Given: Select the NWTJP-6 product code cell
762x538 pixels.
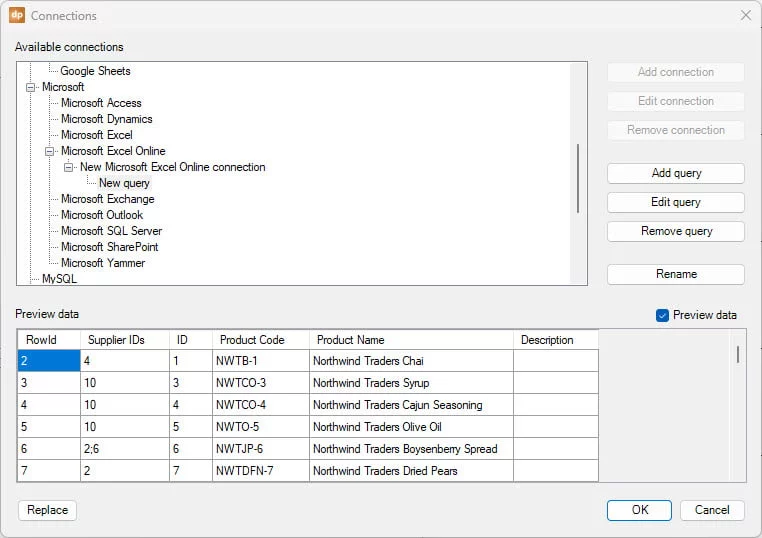Looking at the screenshot, I should click(x=261, y=449).
